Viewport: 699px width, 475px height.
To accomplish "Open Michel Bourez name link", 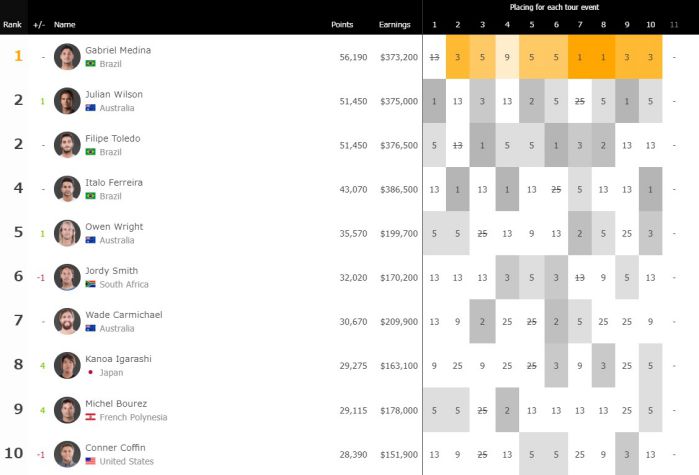I will [114, 403].
